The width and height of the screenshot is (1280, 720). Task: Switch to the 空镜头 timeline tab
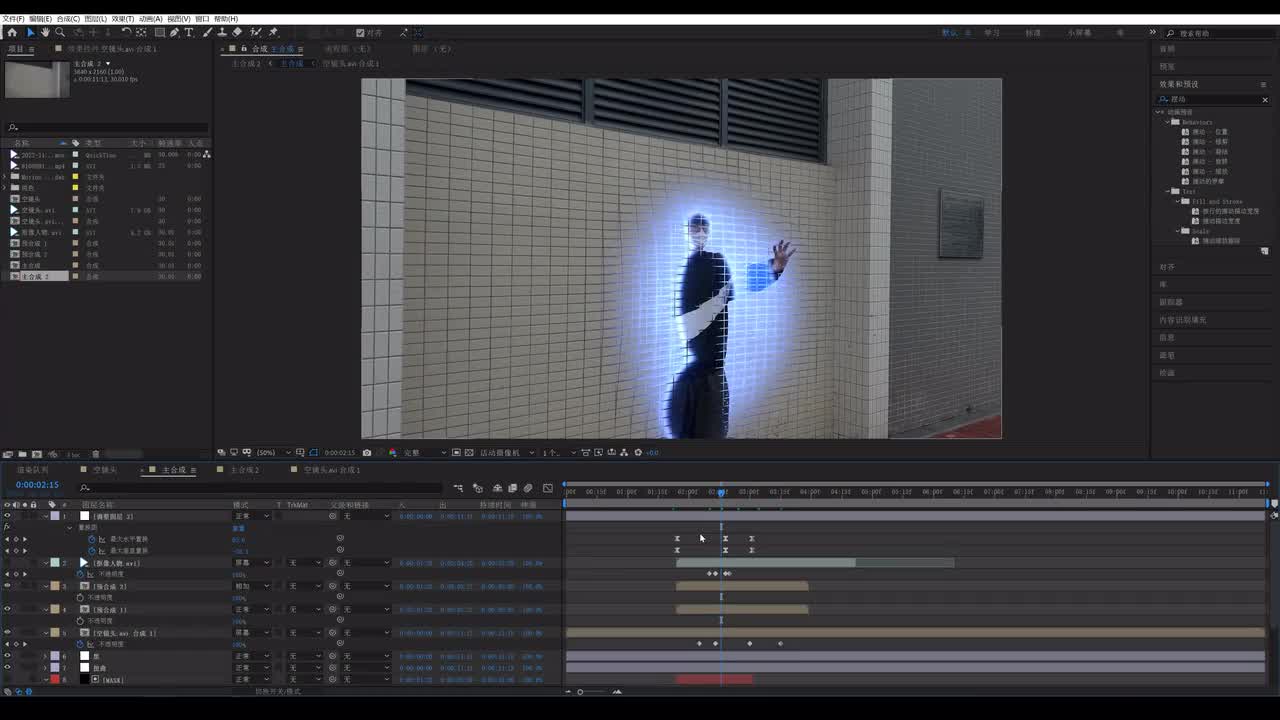(x=105, y=470)
